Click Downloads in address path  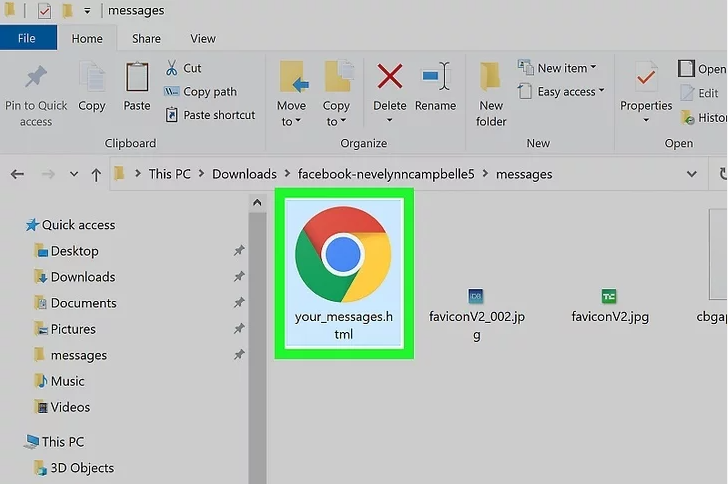pos(244,174)
